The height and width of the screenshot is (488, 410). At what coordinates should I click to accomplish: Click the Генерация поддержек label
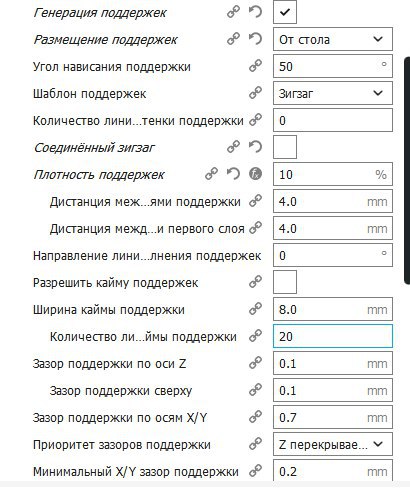click(100, 13)
